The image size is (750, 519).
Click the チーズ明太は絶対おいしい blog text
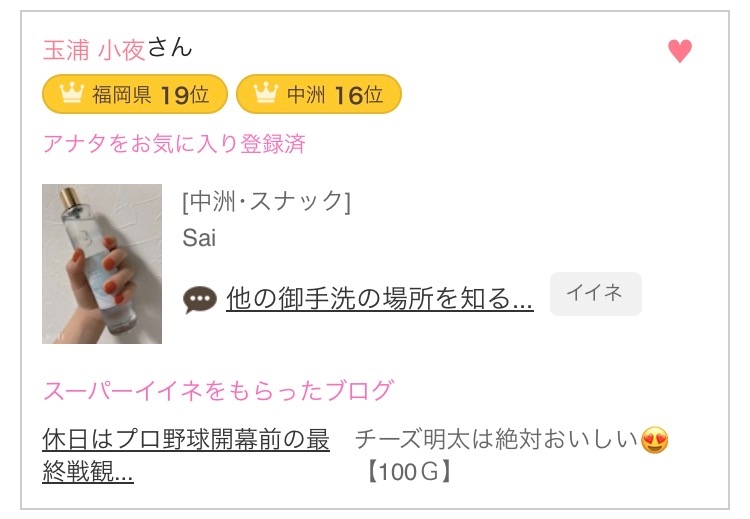pyautogui.click(x=497, y=439)
